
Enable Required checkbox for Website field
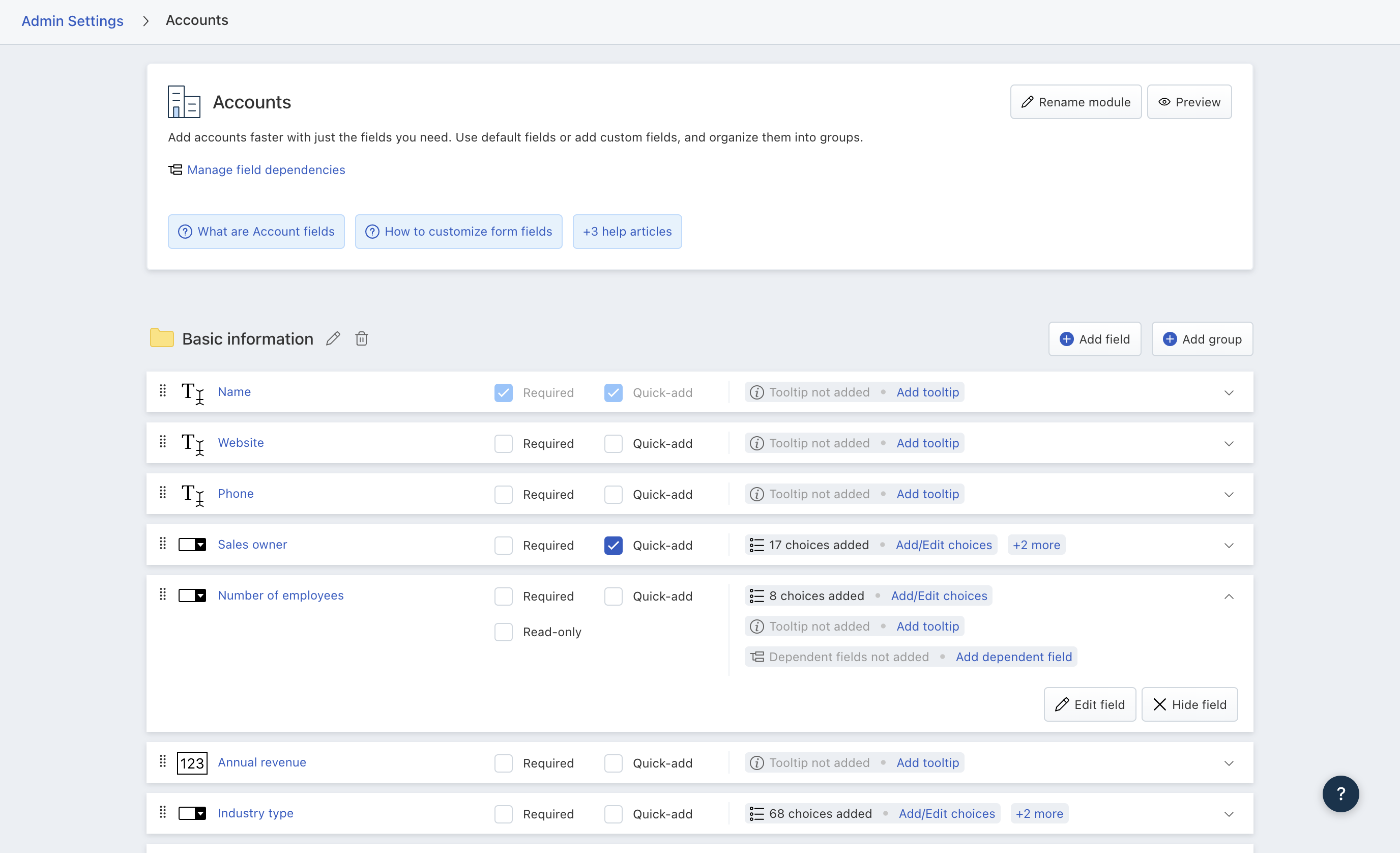tap(503, 443)
